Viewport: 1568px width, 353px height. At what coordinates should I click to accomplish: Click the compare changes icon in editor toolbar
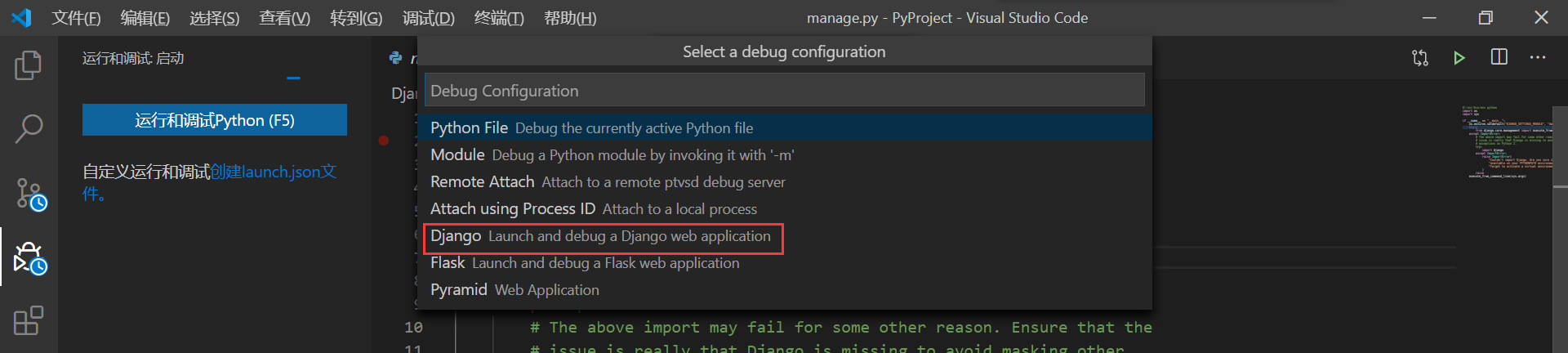point(1420,57)
